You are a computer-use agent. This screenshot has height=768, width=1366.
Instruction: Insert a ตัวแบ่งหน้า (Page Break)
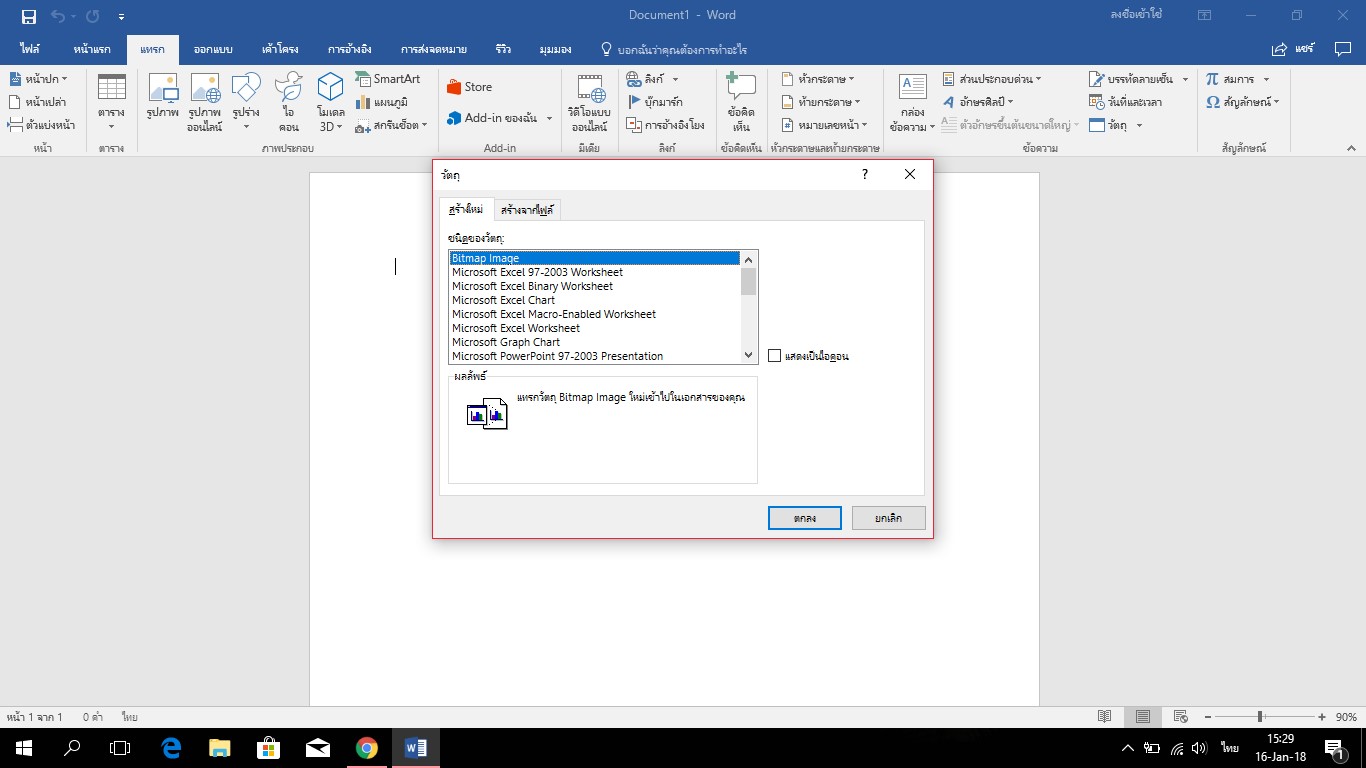tap(41, 125)
